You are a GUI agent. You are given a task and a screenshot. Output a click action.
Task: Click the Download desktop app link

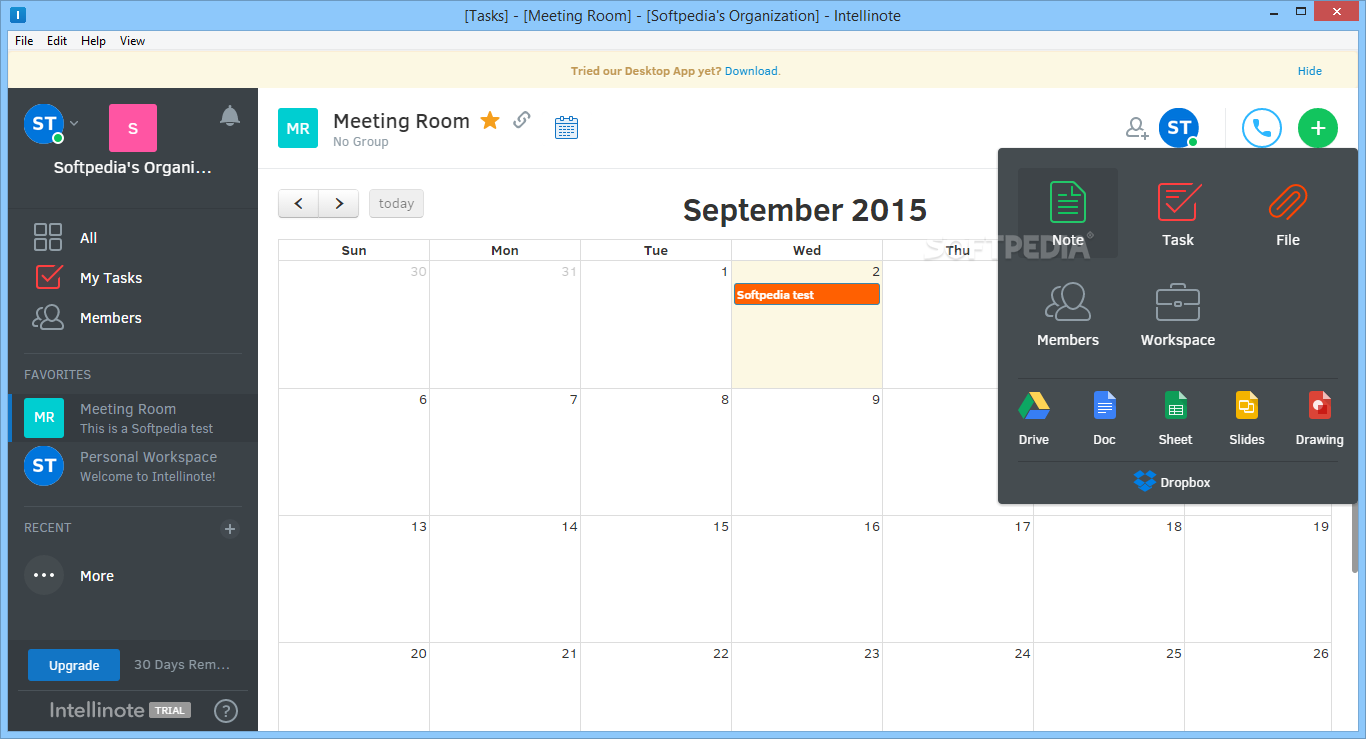click(751, 71)
